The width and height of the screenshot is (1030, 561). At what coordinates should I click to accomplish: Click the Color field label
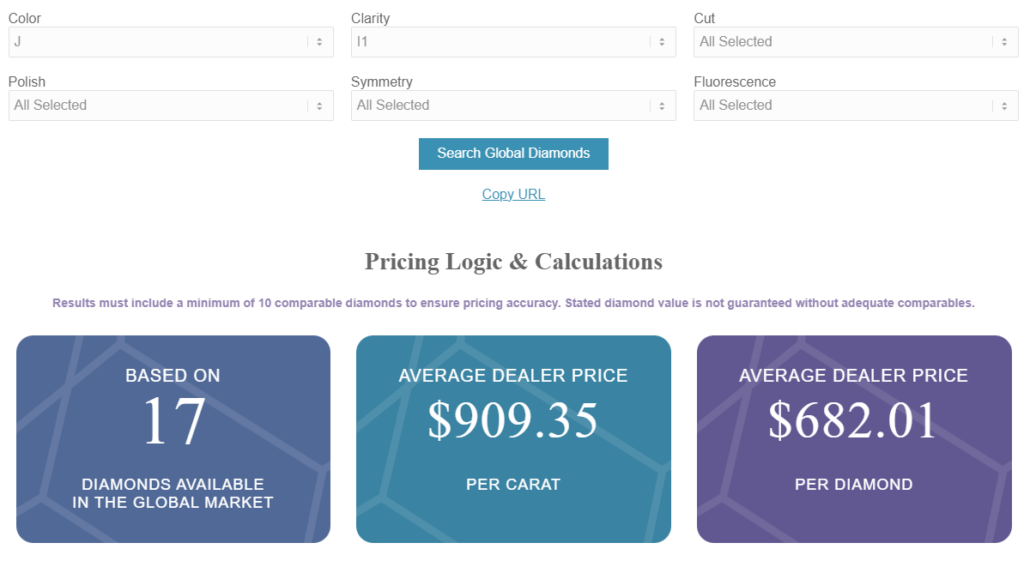pyautogui.click(x=25, y=18)
